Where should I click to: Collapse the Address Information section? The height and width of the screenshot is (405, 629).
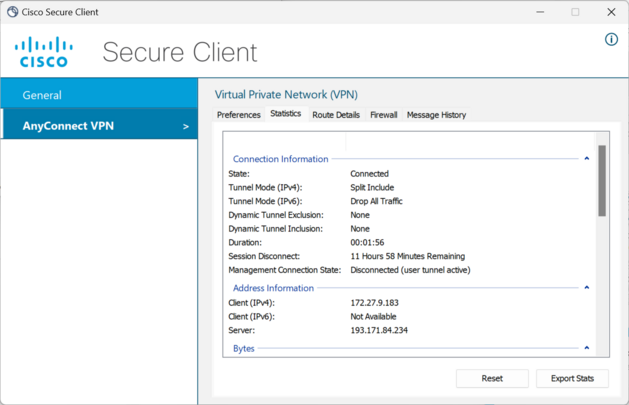pos(586,288)
